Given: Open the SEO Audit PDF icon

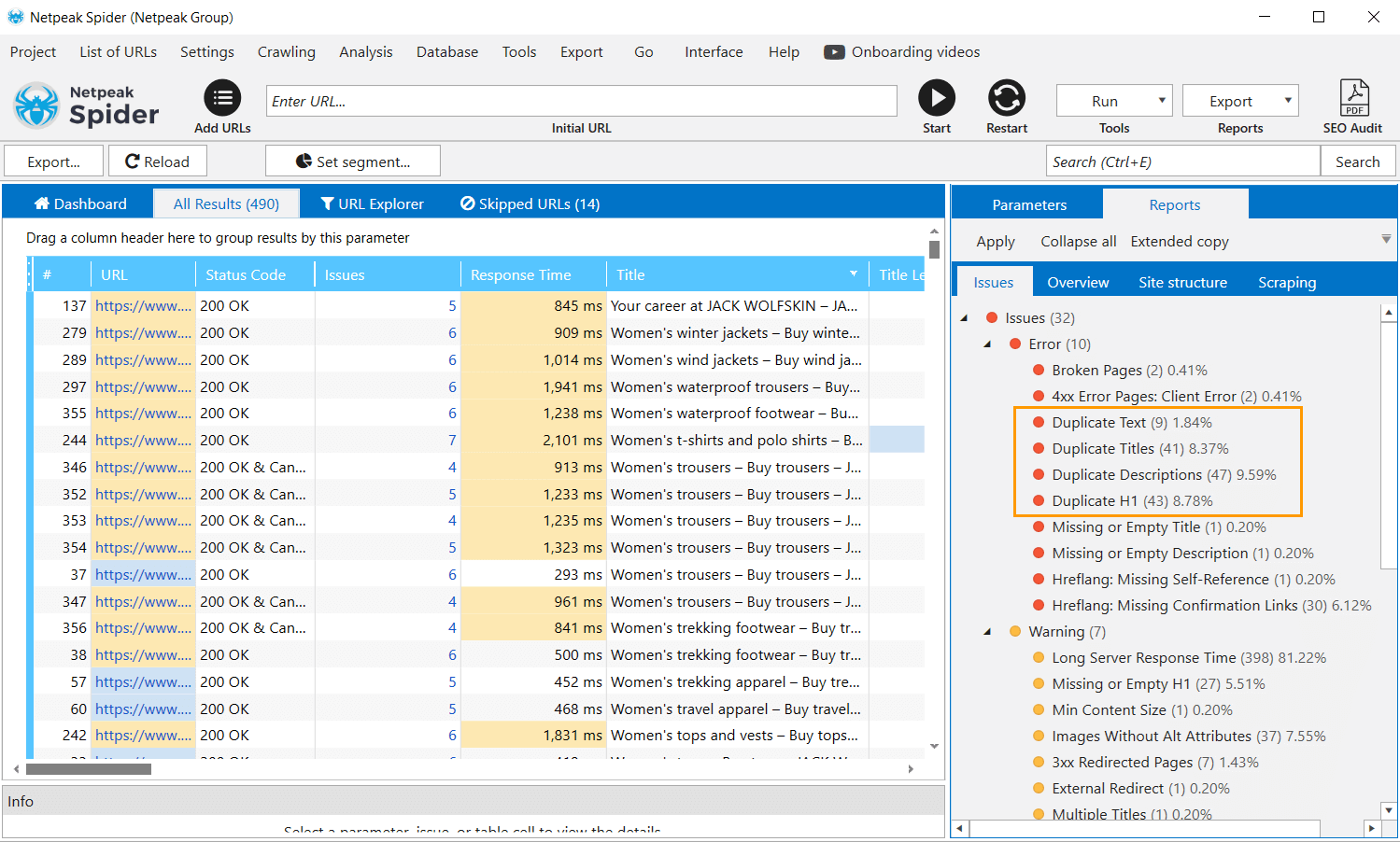Looking at the screenshot, I should click(x=1353, y=98).
